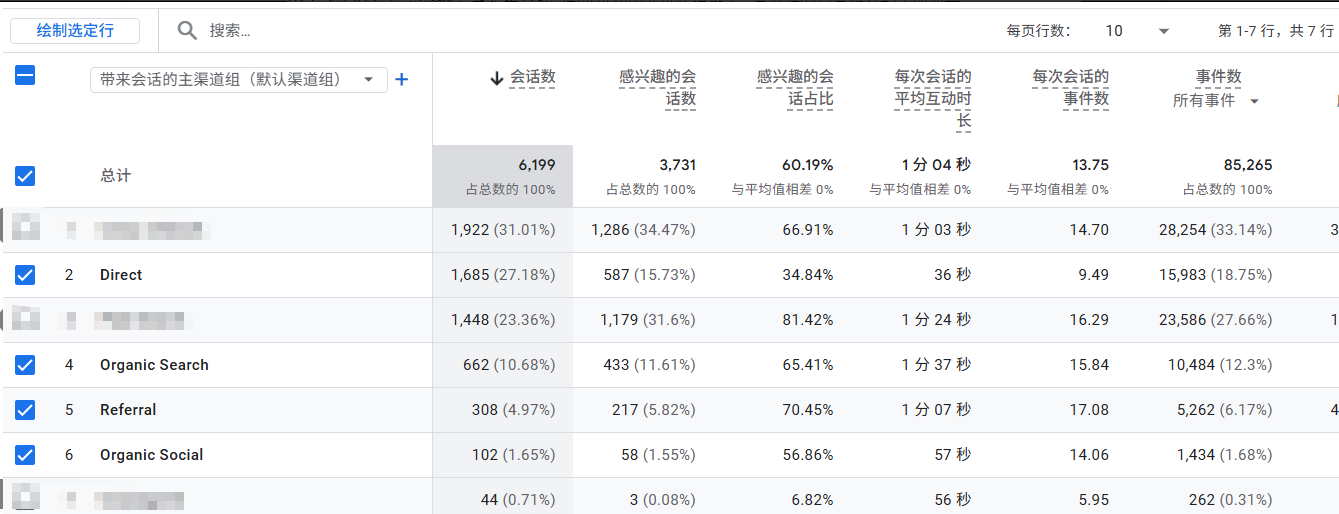Deselect the Referral row checkbox
Viewport: 1339px width, 514px height.
tap(25, 410)
